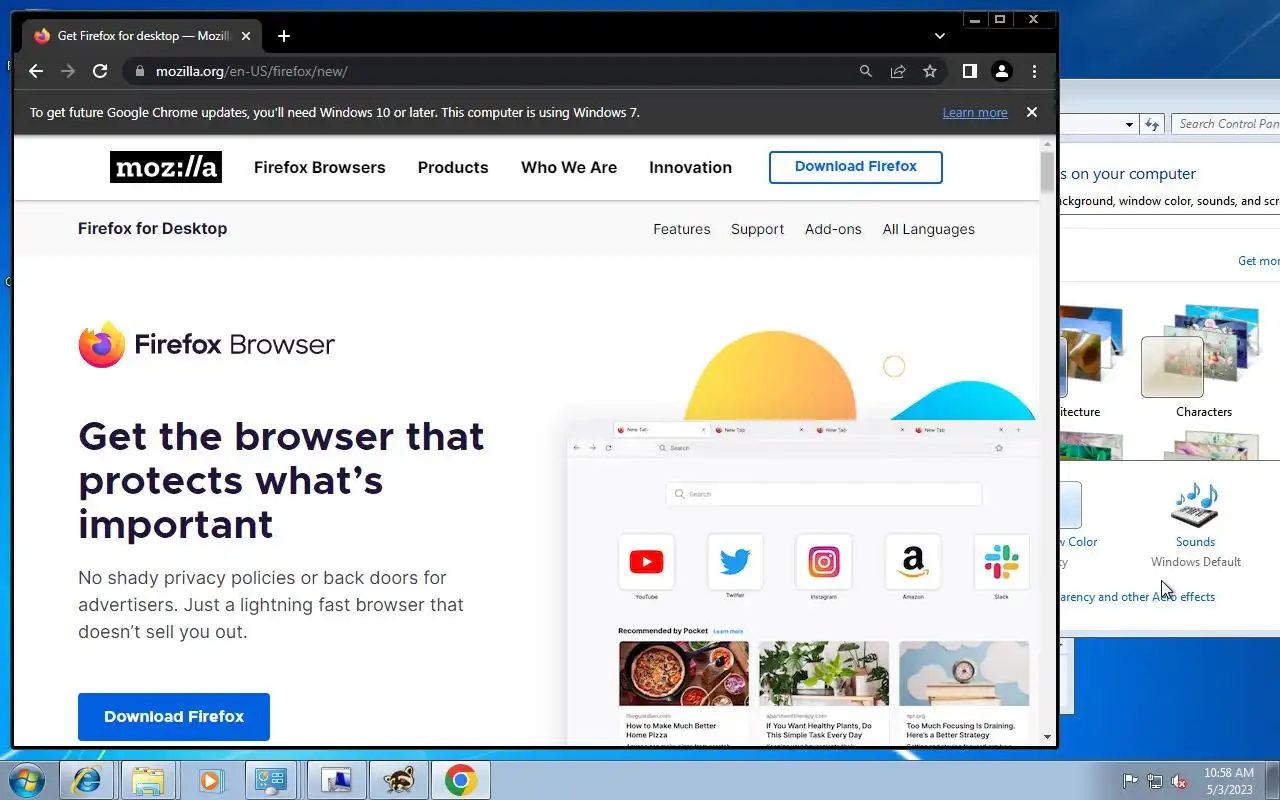Open the Personalization window taskbar item
1280x800 pixels.
pos(337,780)
